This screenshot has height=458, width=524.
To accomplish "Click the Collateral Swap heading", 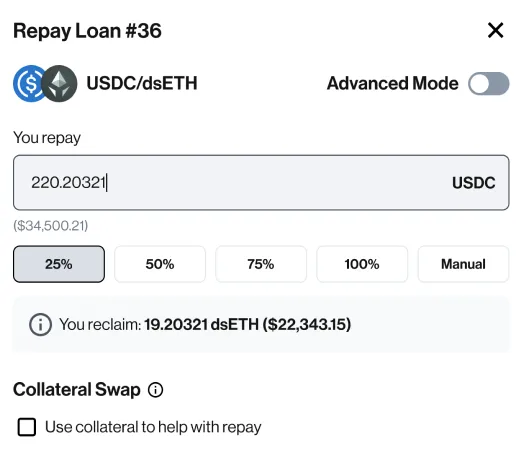I will tap(77, 390).
